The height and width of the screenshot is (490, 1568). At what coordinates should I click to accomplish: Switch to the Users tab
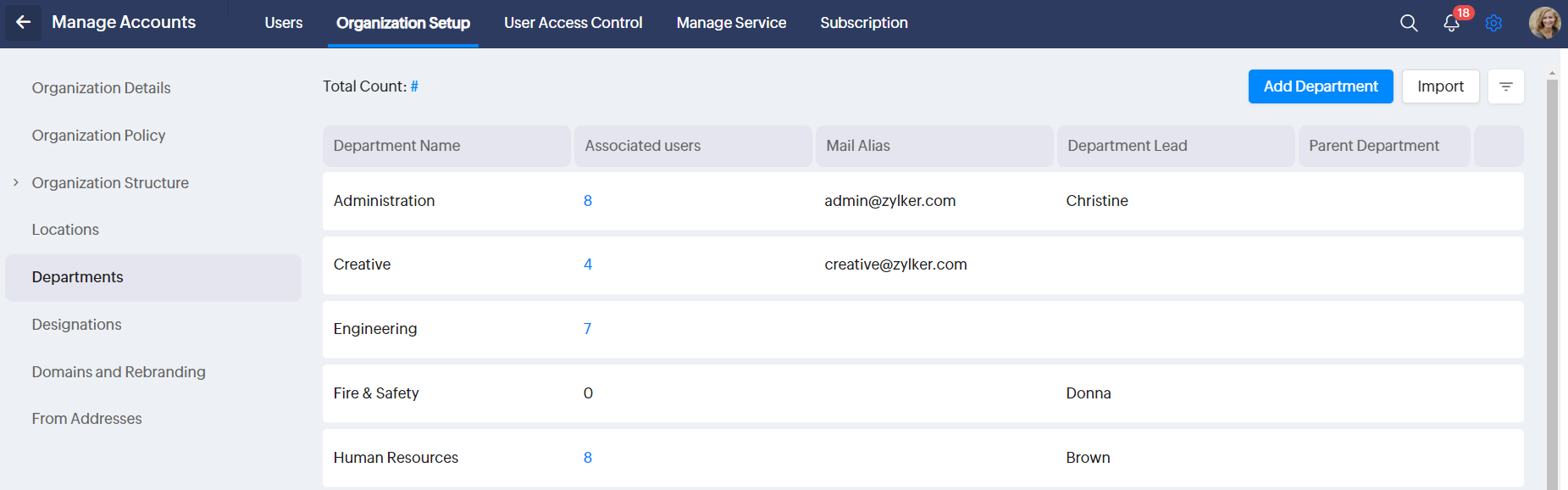coord(283,23)
